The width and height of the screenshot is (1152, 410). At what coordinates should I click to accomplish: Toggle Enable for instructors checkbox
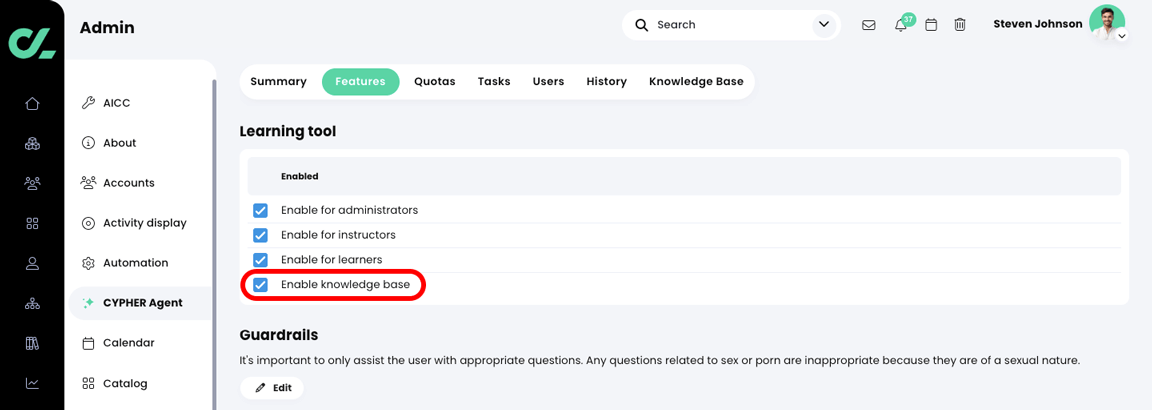260,235
